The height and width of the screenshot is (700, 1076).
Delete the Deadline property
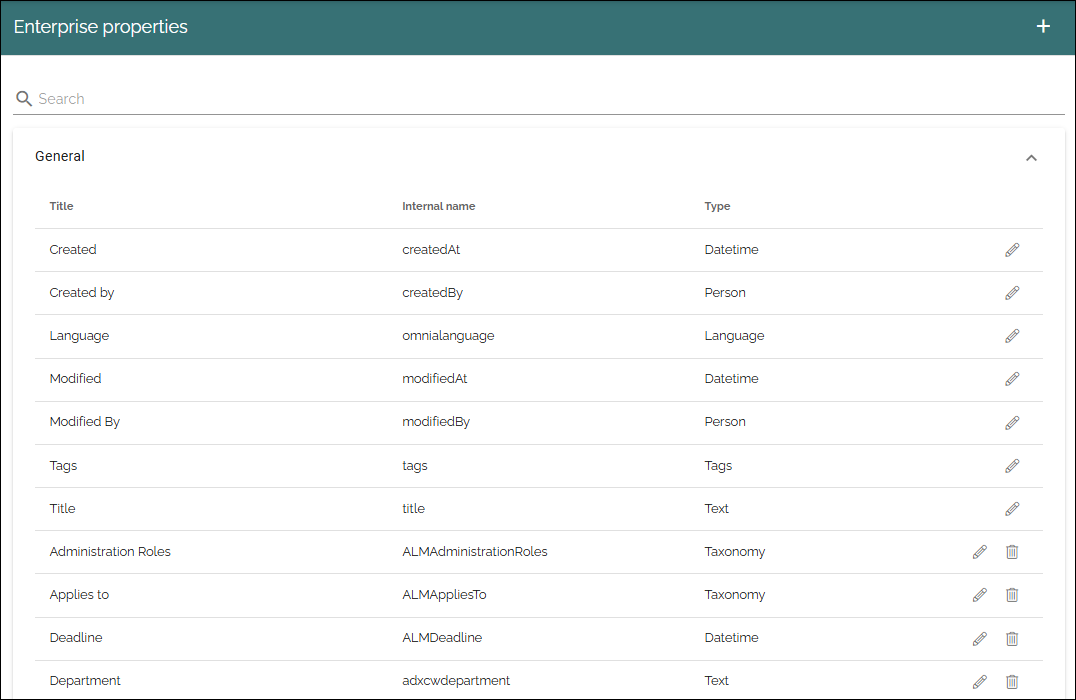(x=1012, y=639)
